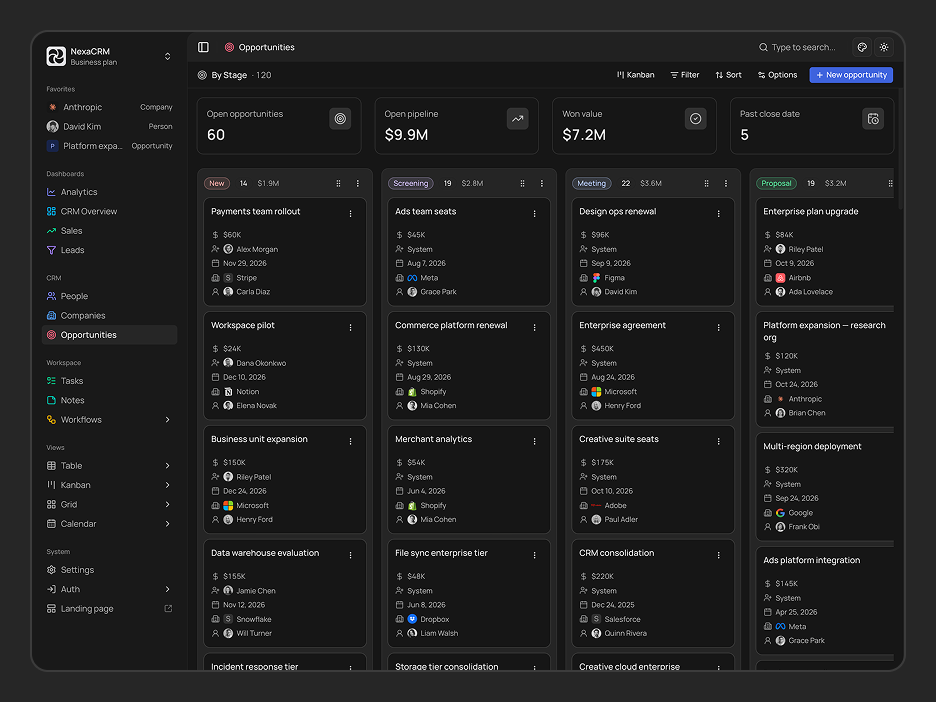Viewport: 936px width, 702px height.
Task: Open the Sales dashboard
Action: (109, 231)
